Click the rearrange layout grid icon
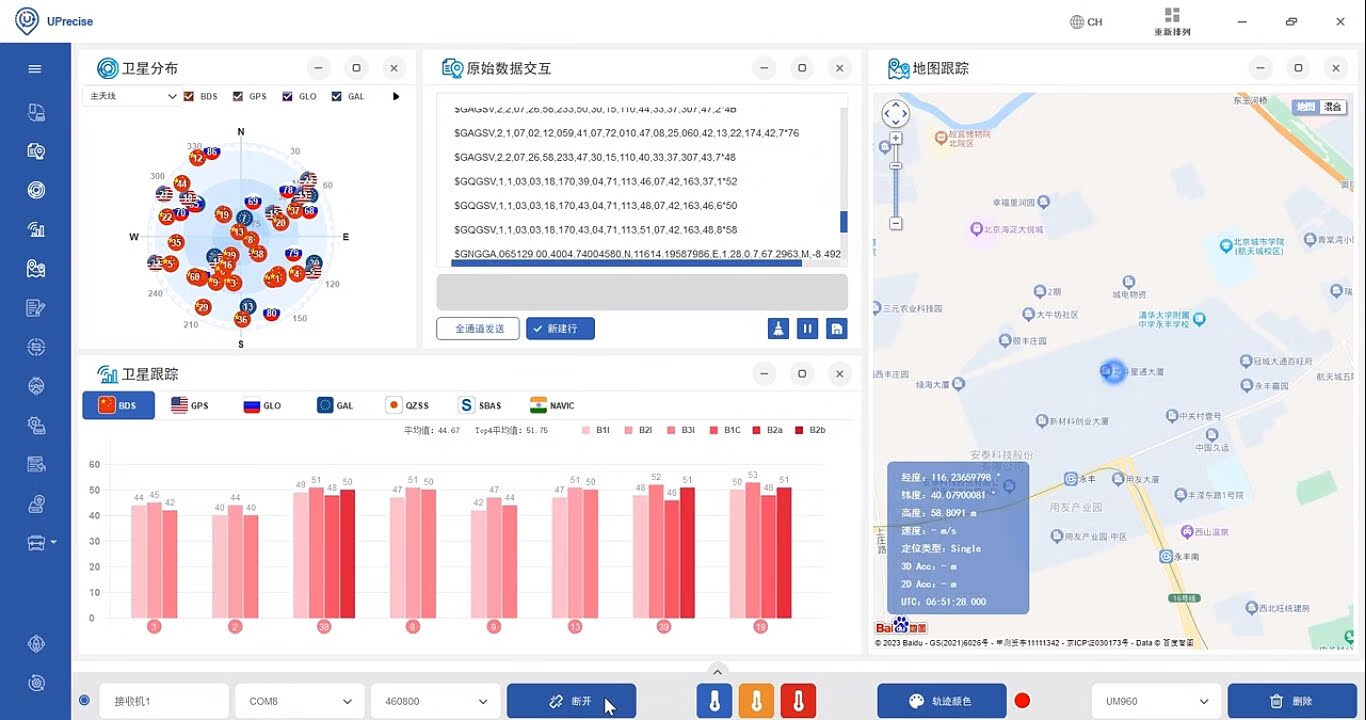1366x720 pixels. point(1172,16)
